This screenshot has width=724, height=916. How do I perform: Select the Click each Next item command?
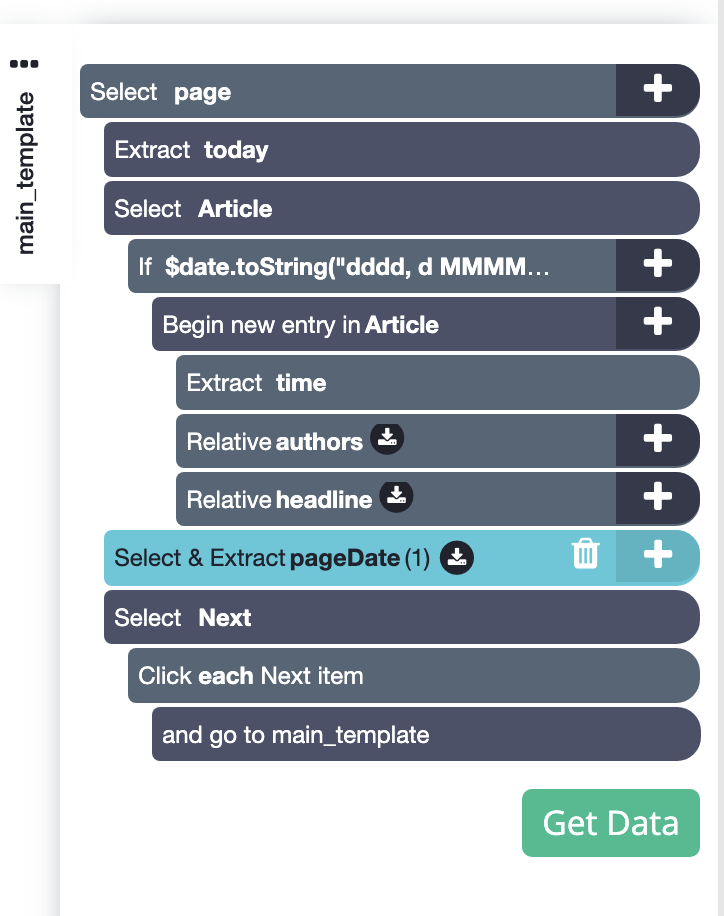[412, 675]
